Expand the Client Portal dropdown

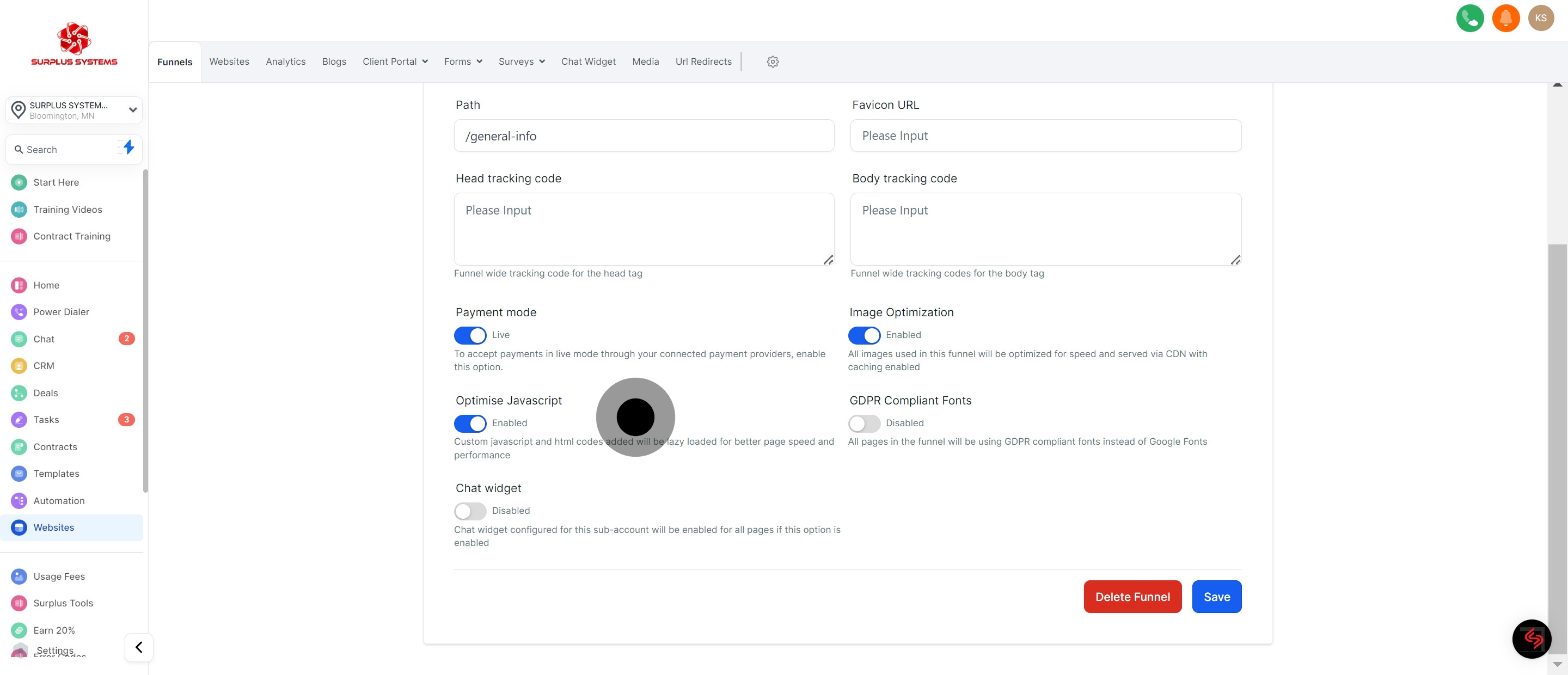[395, 62]
